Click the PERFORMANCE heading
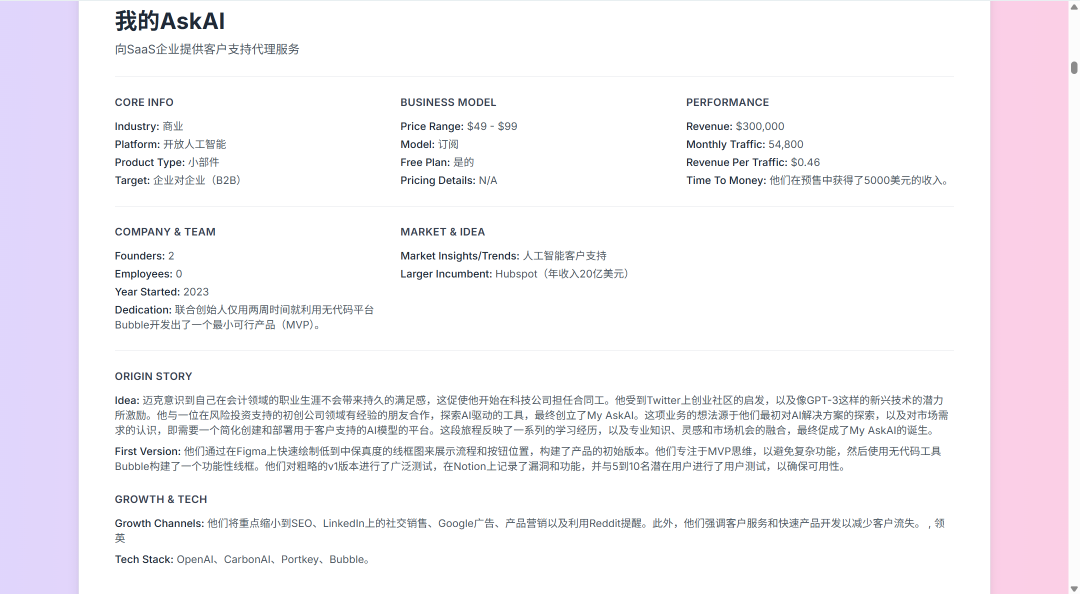The image size is (1080, 594). tap(727, 102)
